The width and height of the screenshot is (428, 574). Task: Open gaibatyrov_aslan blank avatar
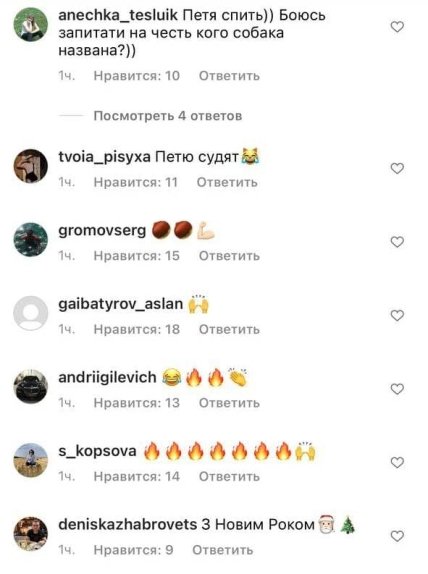click(31, 313)
